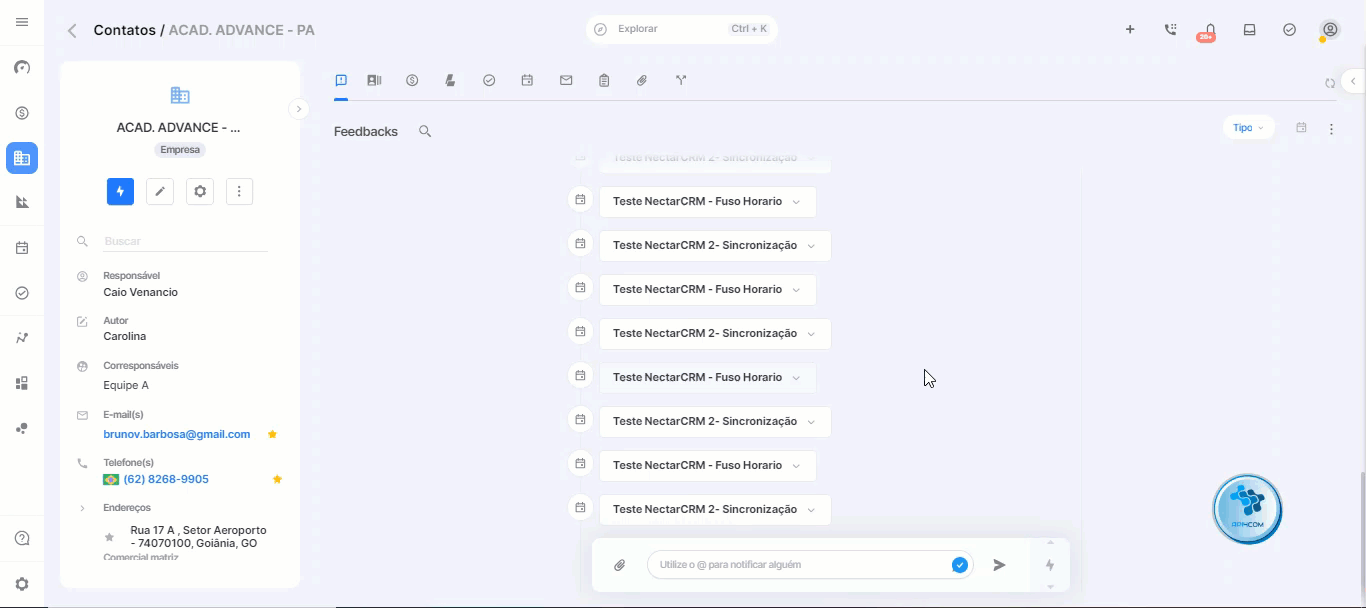Image resolution: width=1366 pixels, height=608 pixels.
Task: Click the Empresa tag under contact name
Action: tap(180, 150)
